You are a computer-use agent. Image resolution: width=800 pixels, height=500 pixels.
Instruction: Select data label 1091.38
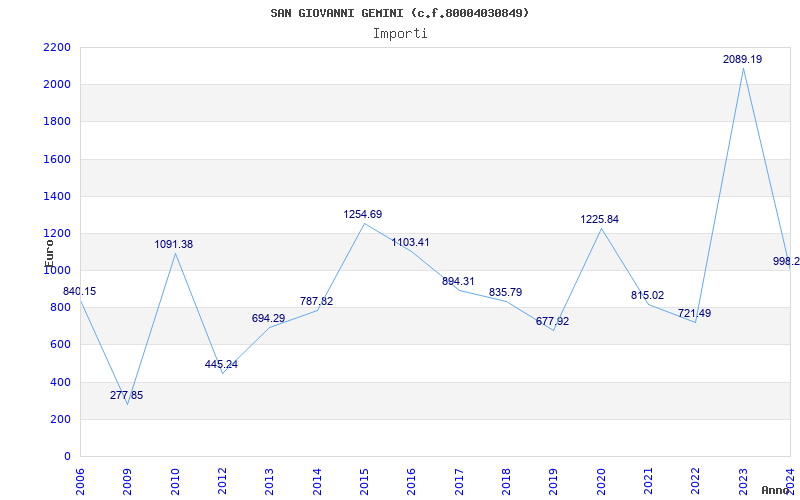pyautogui.click(x=174, y=244)
